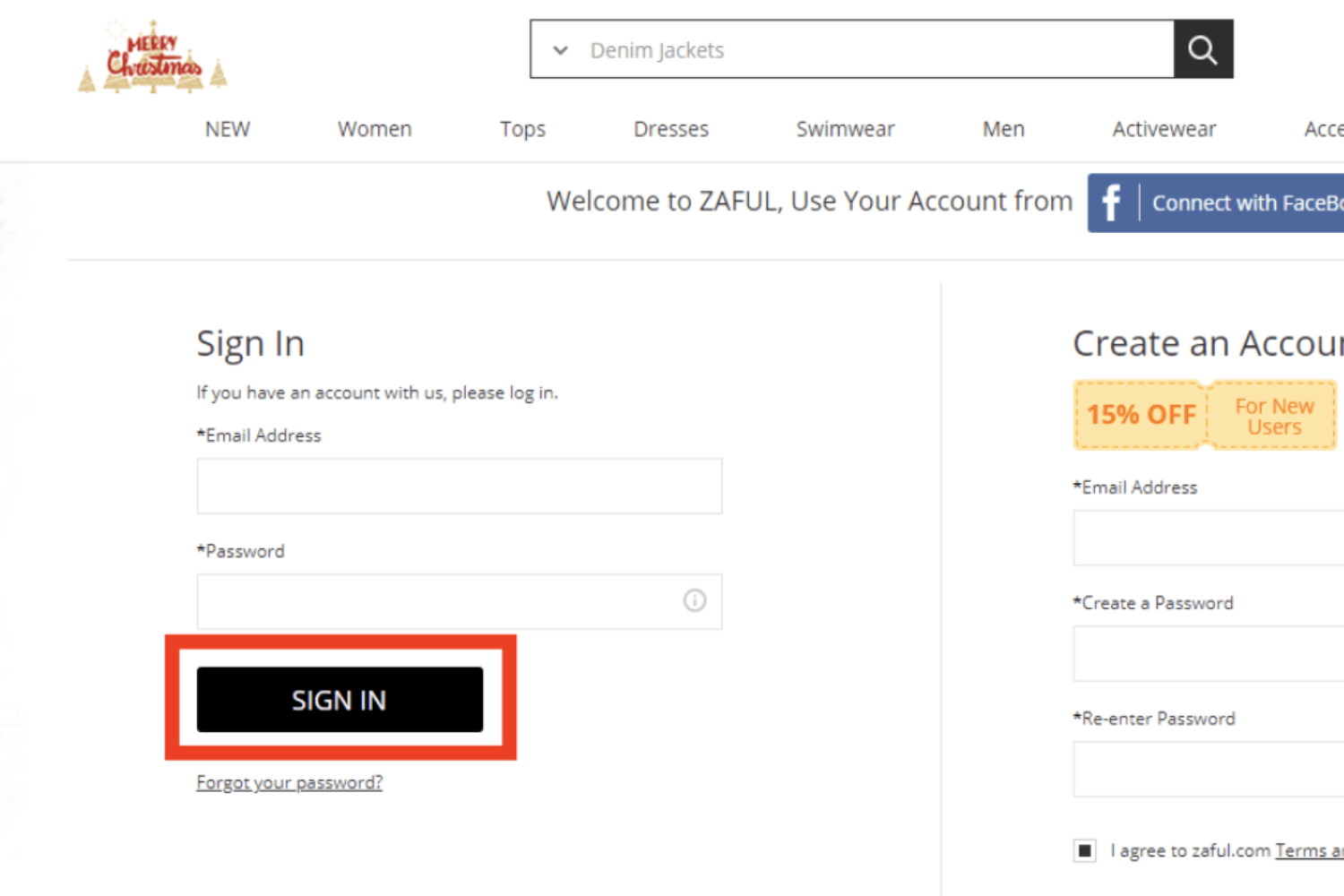Toggle the I agree to zaful.com Terms checkbox
This screenshot has height=896, width=1344.
point(1084,849)
